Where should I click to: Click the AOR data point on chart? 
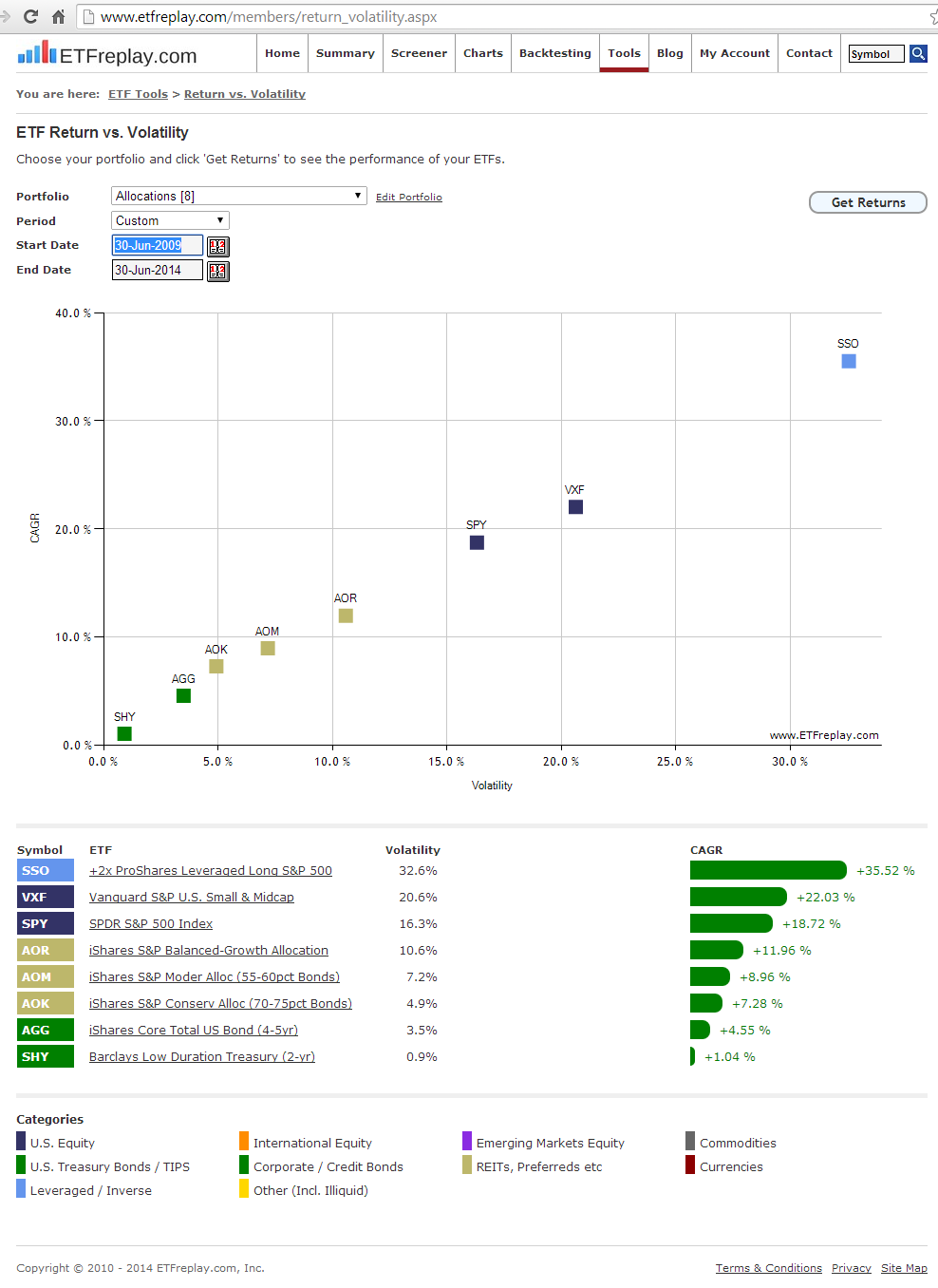[x=346, y=616]
